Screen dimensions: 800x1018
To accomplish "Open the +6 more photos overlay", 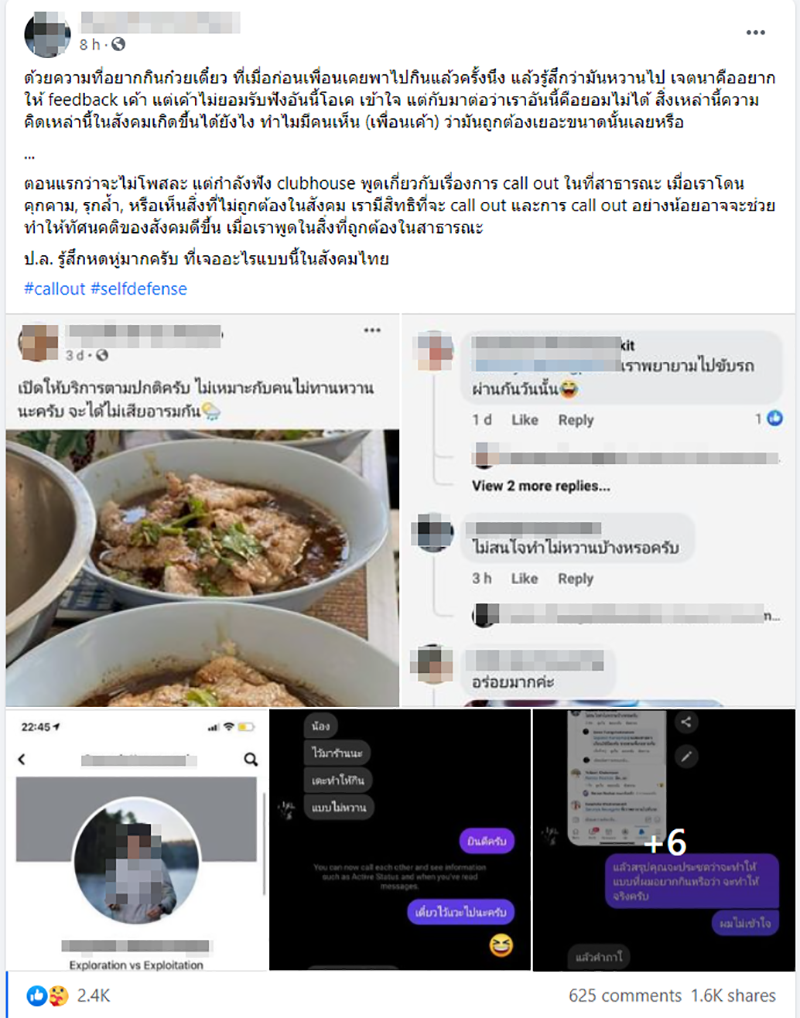I will click(x=664, y=840).
